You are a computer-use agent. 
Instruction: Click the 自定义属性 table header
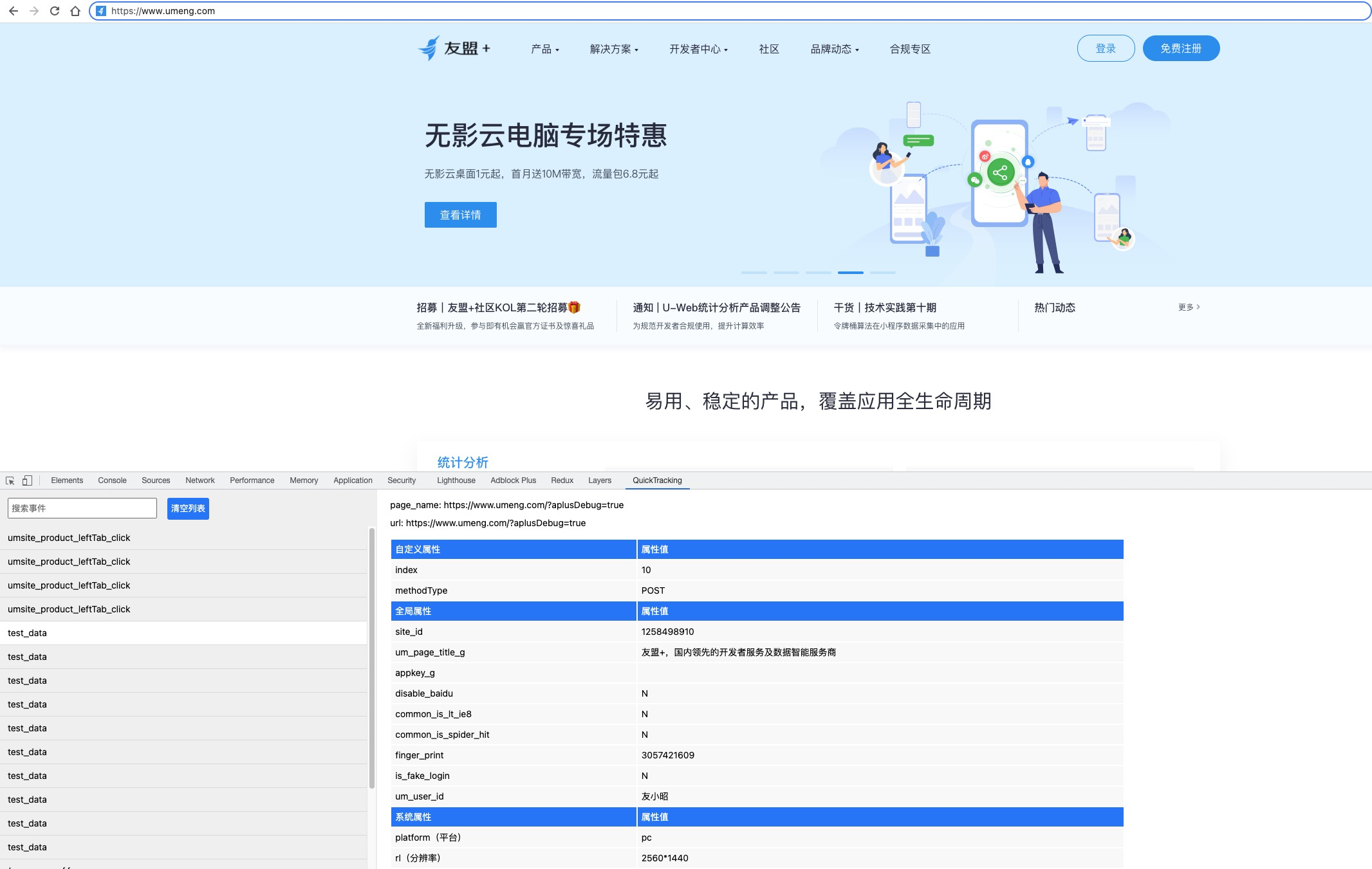click(x=514, y=549)
